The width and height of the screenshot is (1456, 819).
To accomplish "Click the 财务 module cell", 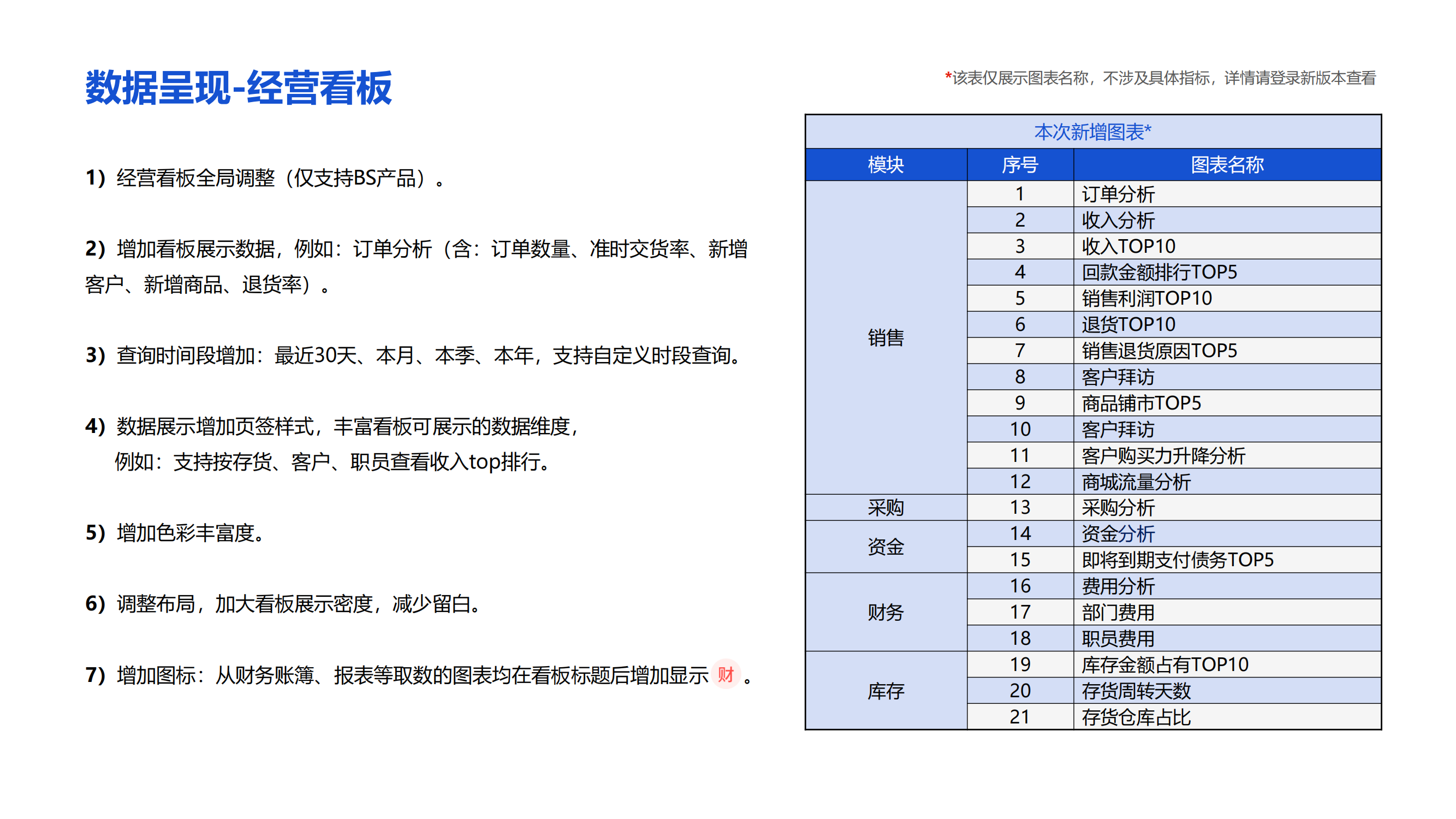I will [x=885, y=612].
